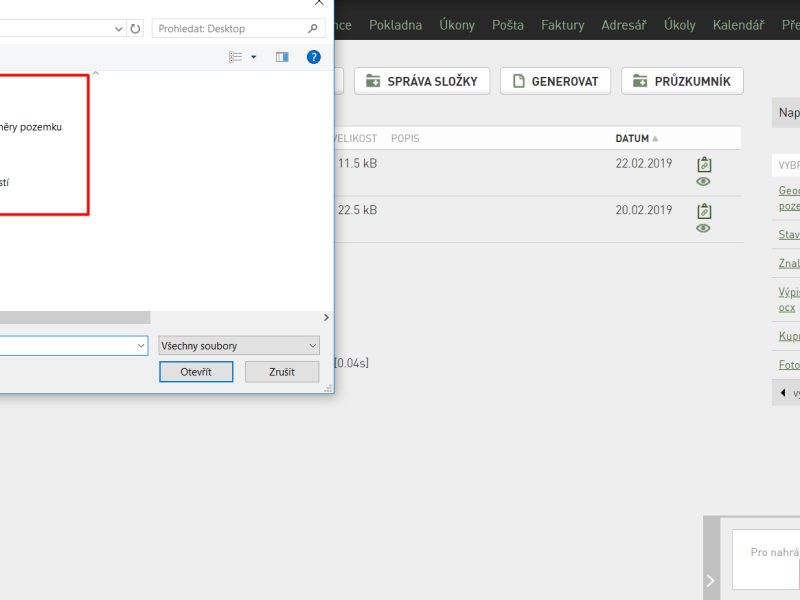Click the PRŮZKUMNÍK button
The height and width of the screenshot is (600, 800).
682,81
